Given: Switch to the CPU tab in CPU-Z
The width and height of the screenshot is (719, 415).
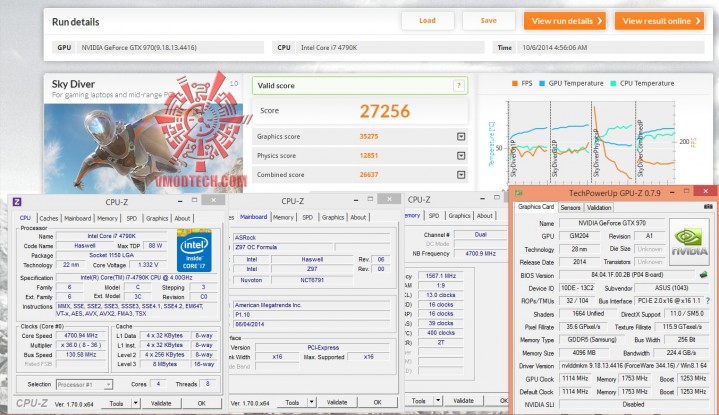Looking at the screenshot, I should 25,218.
